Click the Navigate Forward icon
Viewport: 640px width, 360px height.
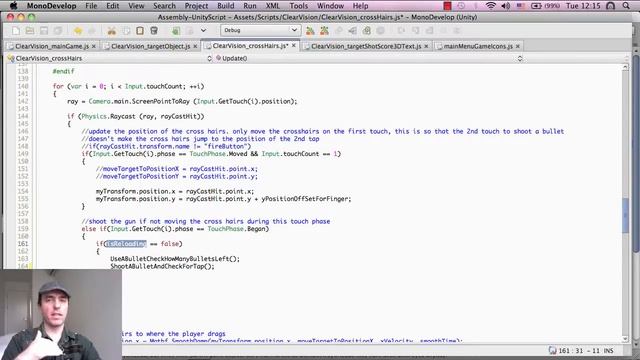(x=190, y=31)
